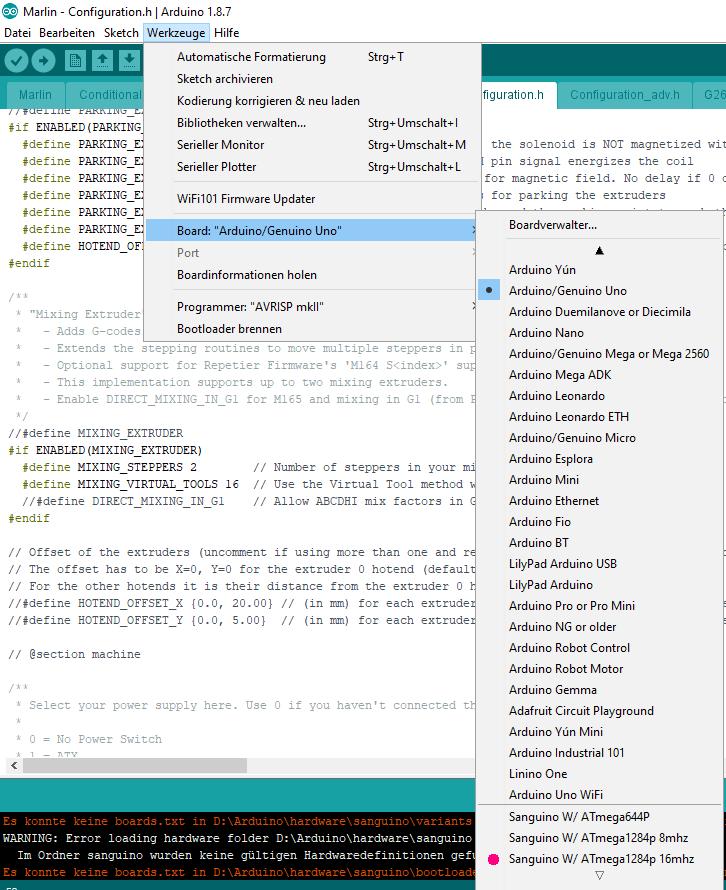The width and height of the screenshot is (726, 890).
Task: Open Bibliotheken verwalten
Action: coord(310,123)
